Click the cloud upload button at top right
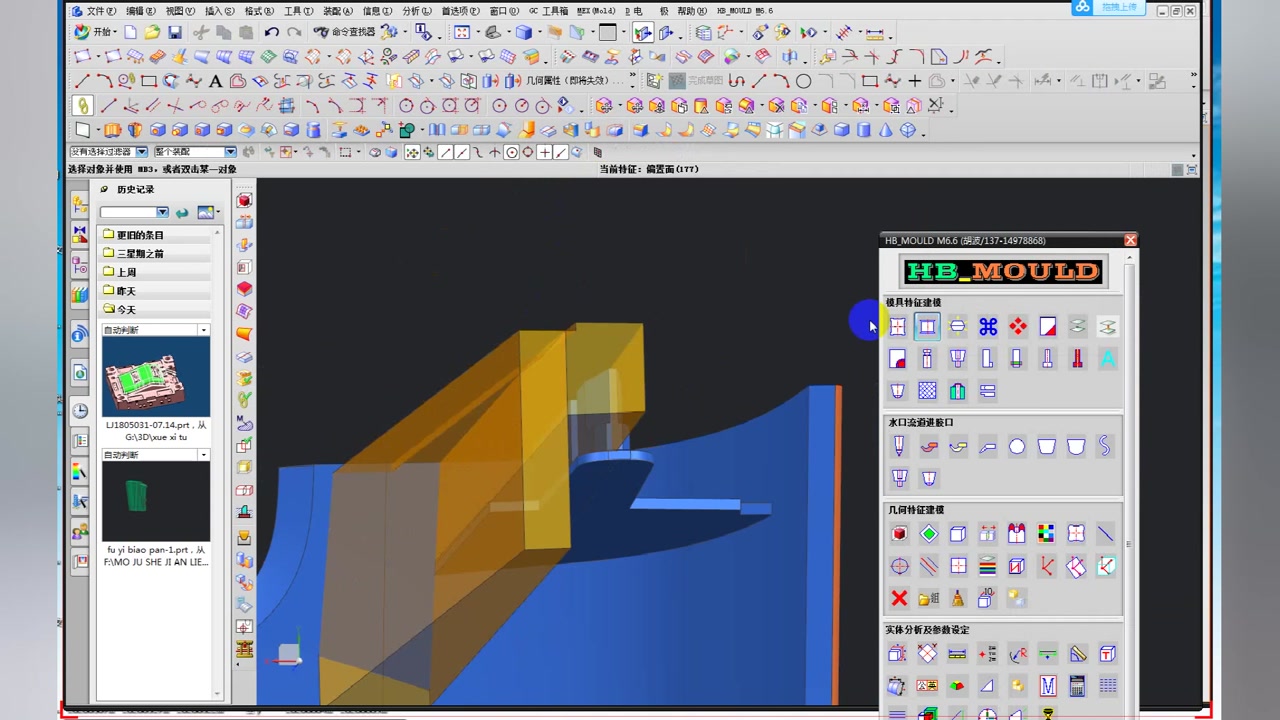 click(1109, 7)
